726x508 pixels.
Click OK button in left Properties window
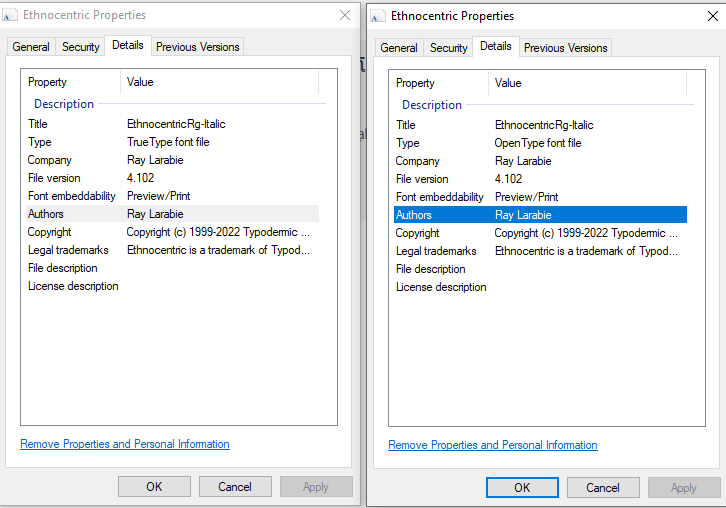point(154,487)
